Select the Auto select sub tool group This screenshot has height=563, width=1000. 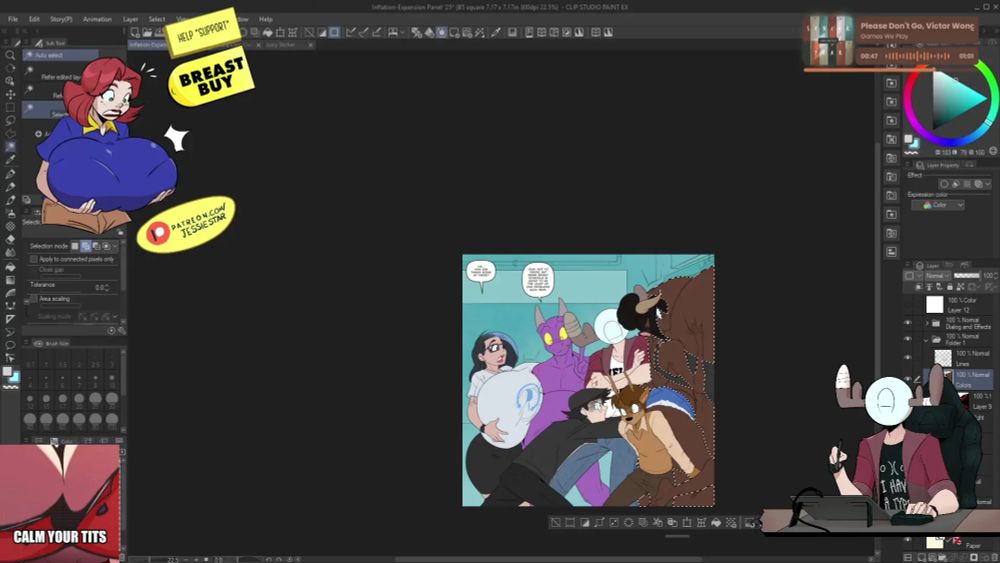tap(60, 55)
